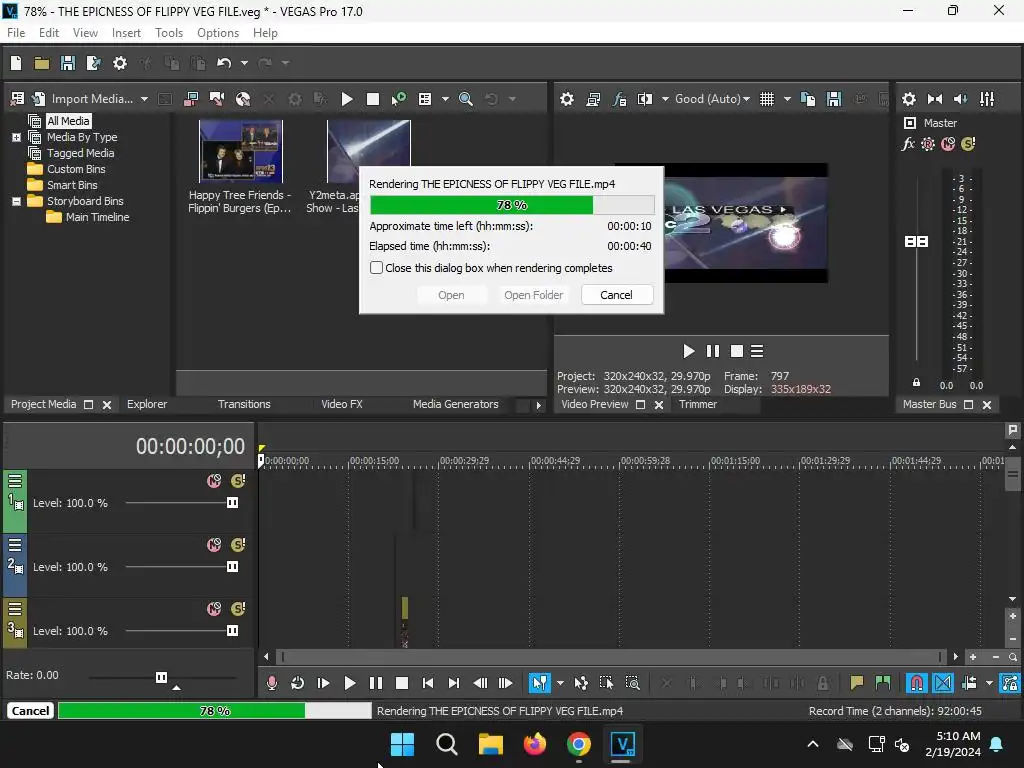Mute track 1 in track header
This screenshot has width=1024, height=768.
click(214, 481)
